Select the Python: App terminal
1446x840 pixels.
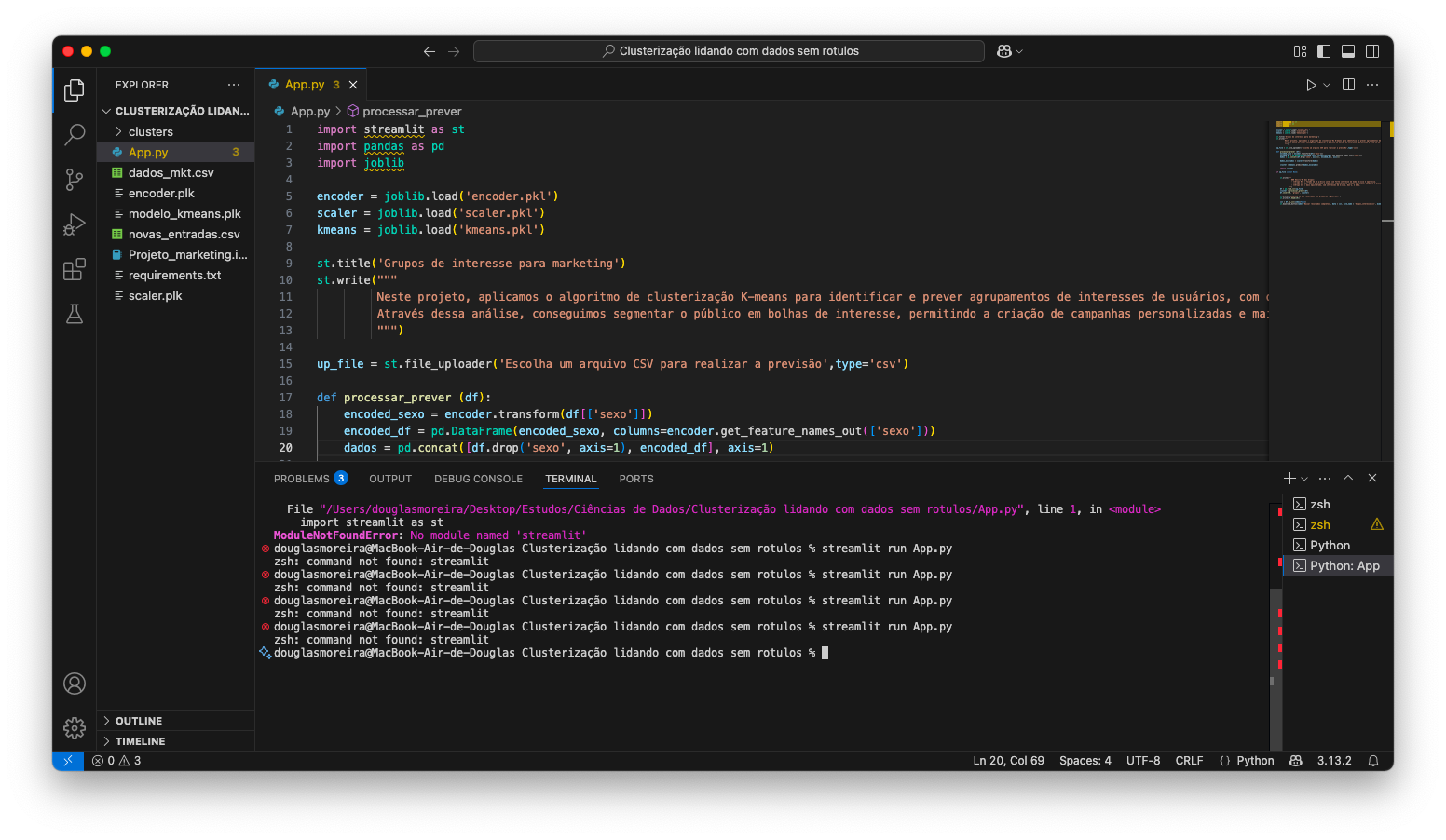coord(1338,565)
